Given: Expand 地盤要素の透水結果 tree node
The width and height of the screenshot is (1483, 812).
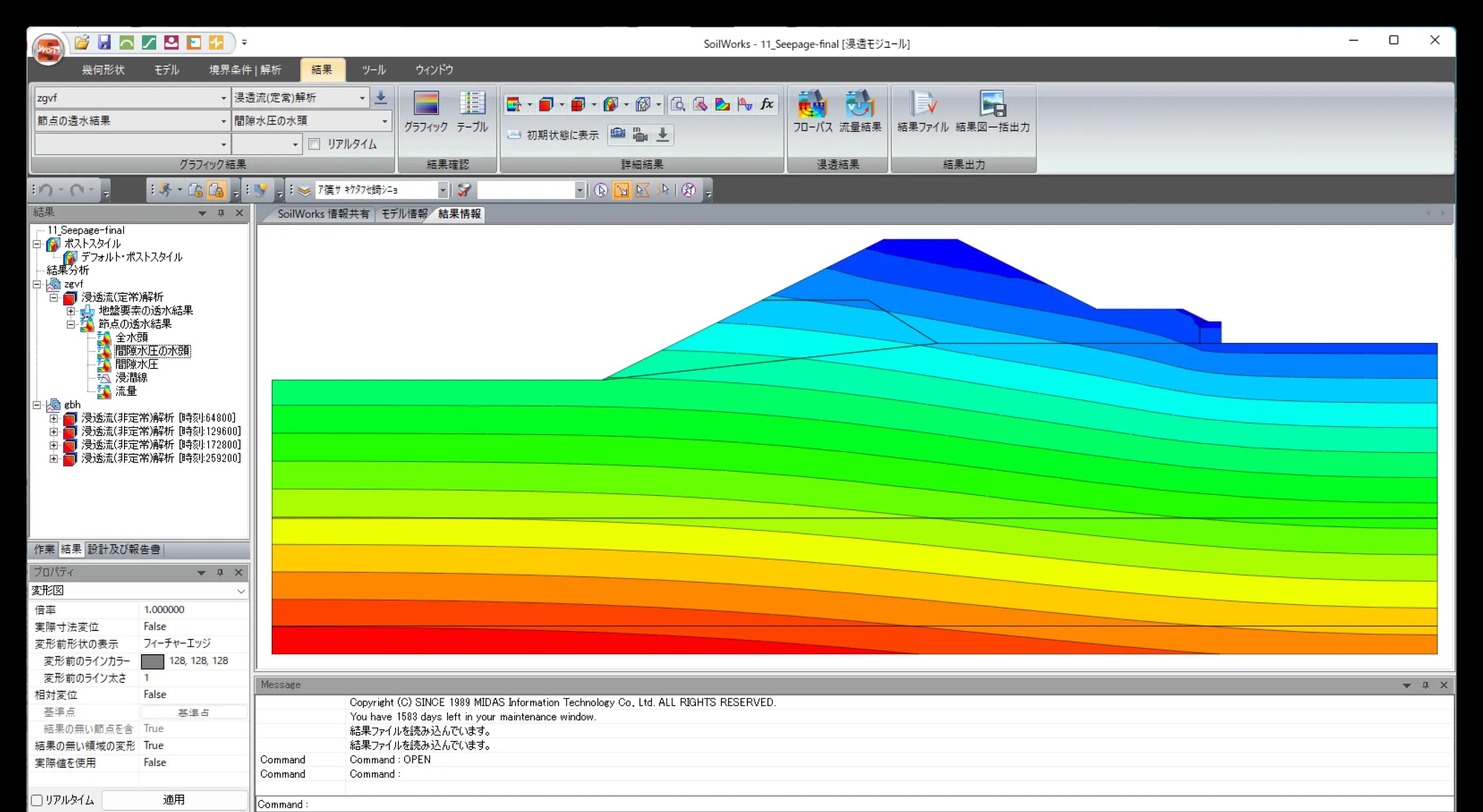Looking at the screenshot, I should pyautogui.click(x=71, y=311).
